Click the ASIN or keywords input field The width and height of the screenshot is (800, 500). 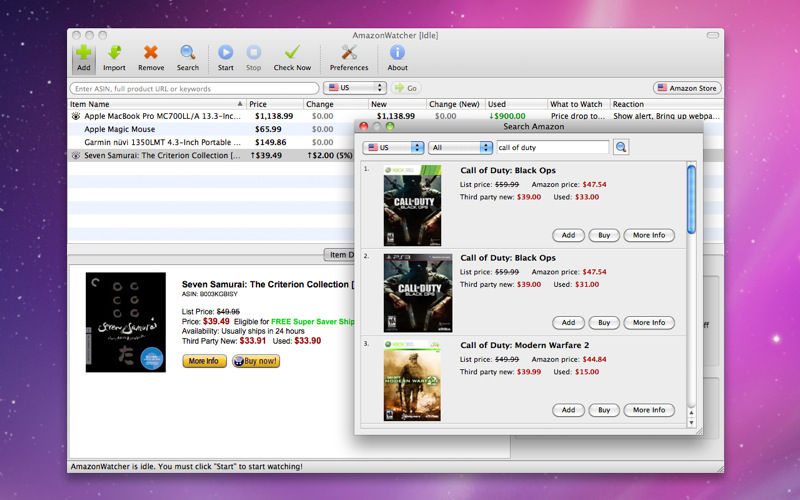(187, 88)
